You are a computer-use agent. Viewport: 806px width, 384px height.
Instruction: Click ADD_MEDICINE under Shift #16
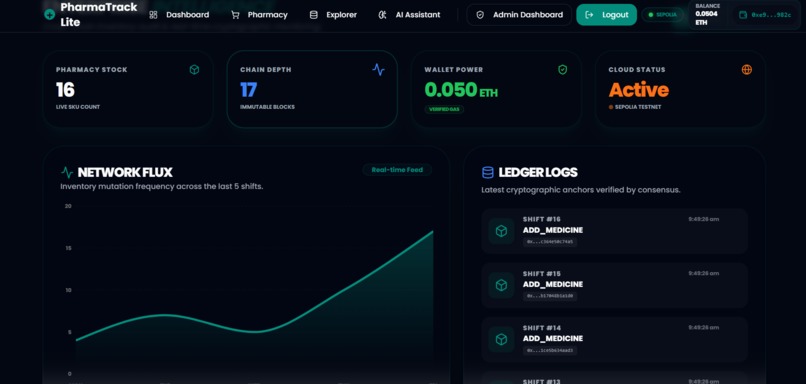coord(553,230)
